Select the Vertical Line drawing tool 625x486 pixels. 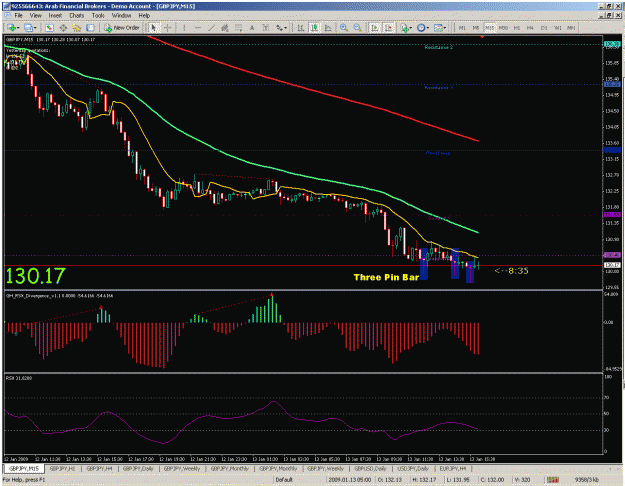click(x=184, y=28)
